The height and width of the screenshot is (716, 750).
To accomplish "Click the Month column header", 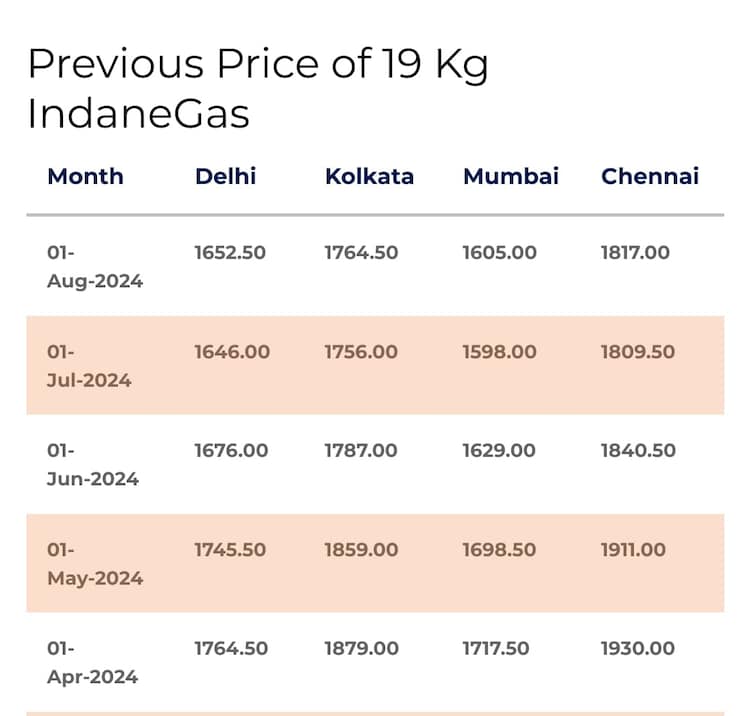I will click(x=85, y=177).
